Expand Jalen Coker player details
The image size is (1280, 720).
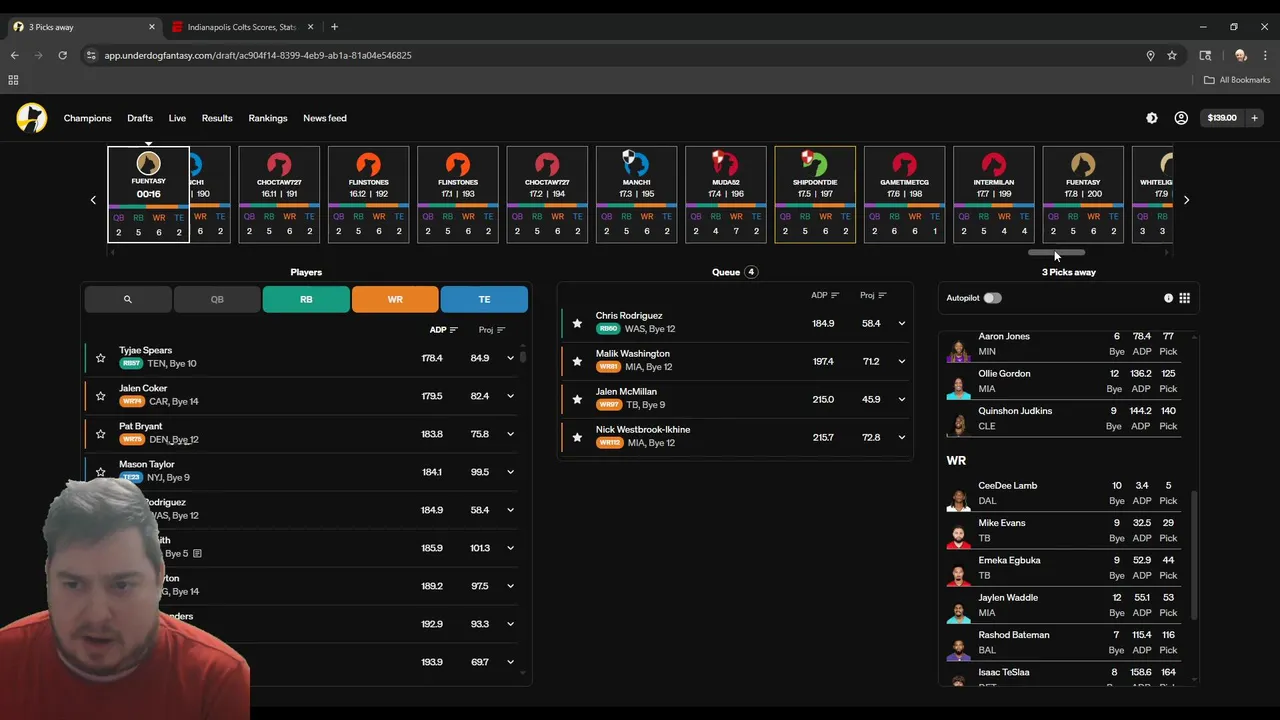point(510,396)
